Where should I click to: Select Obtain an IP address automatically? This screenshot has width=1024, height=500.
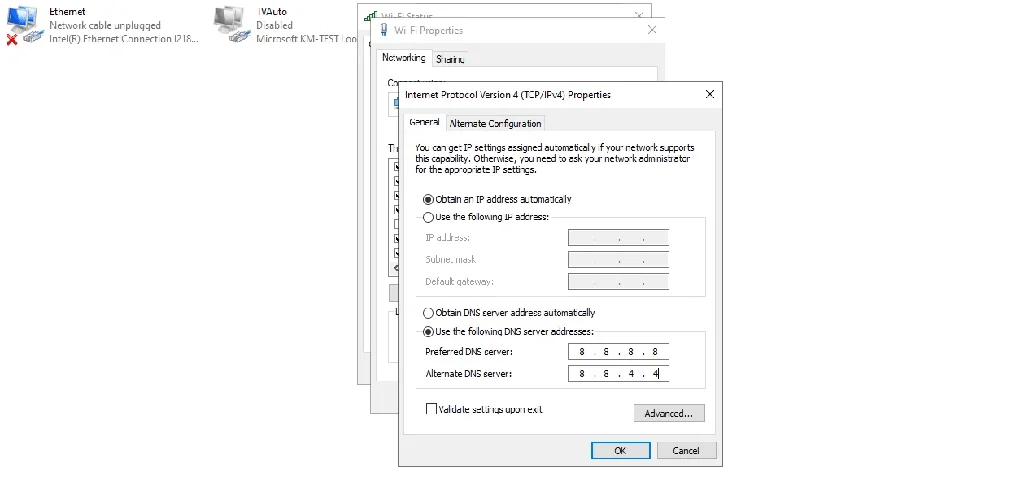pyautogui.click(x=428, y=200)
